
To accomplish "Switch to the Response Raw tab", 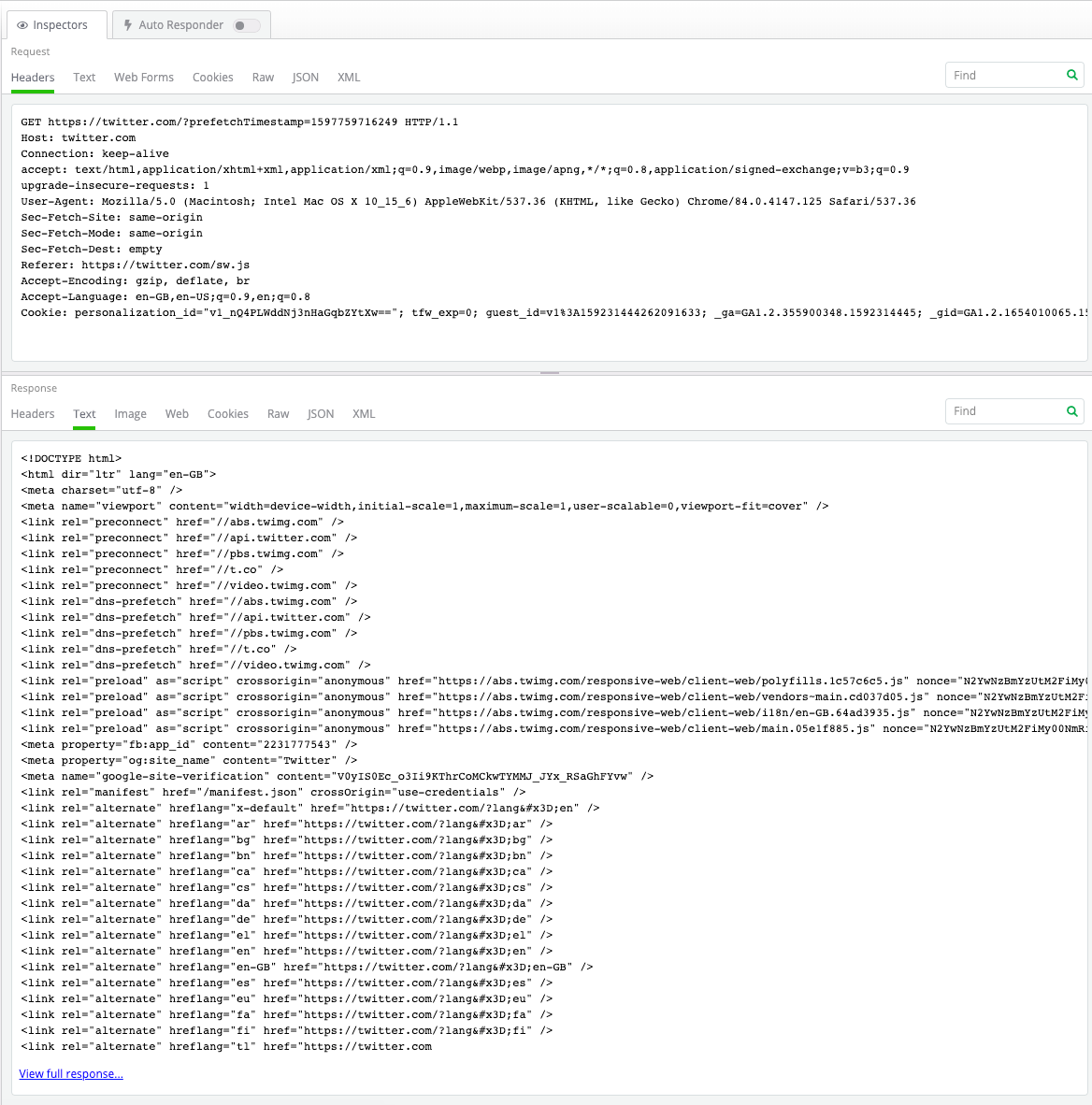I will pyautogui.click(x=279, y=413).
